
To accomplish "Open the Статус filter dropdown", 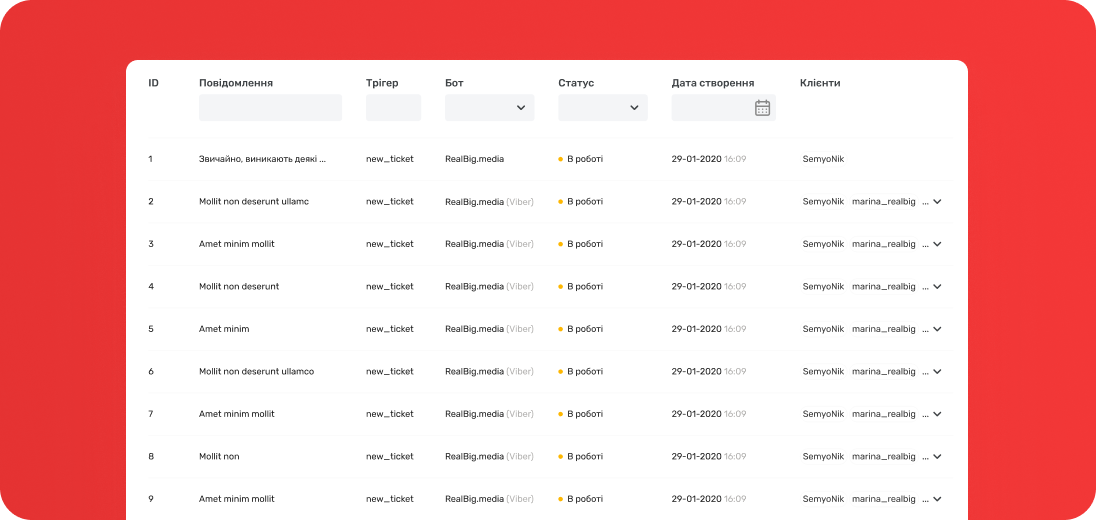I will 602,108.
